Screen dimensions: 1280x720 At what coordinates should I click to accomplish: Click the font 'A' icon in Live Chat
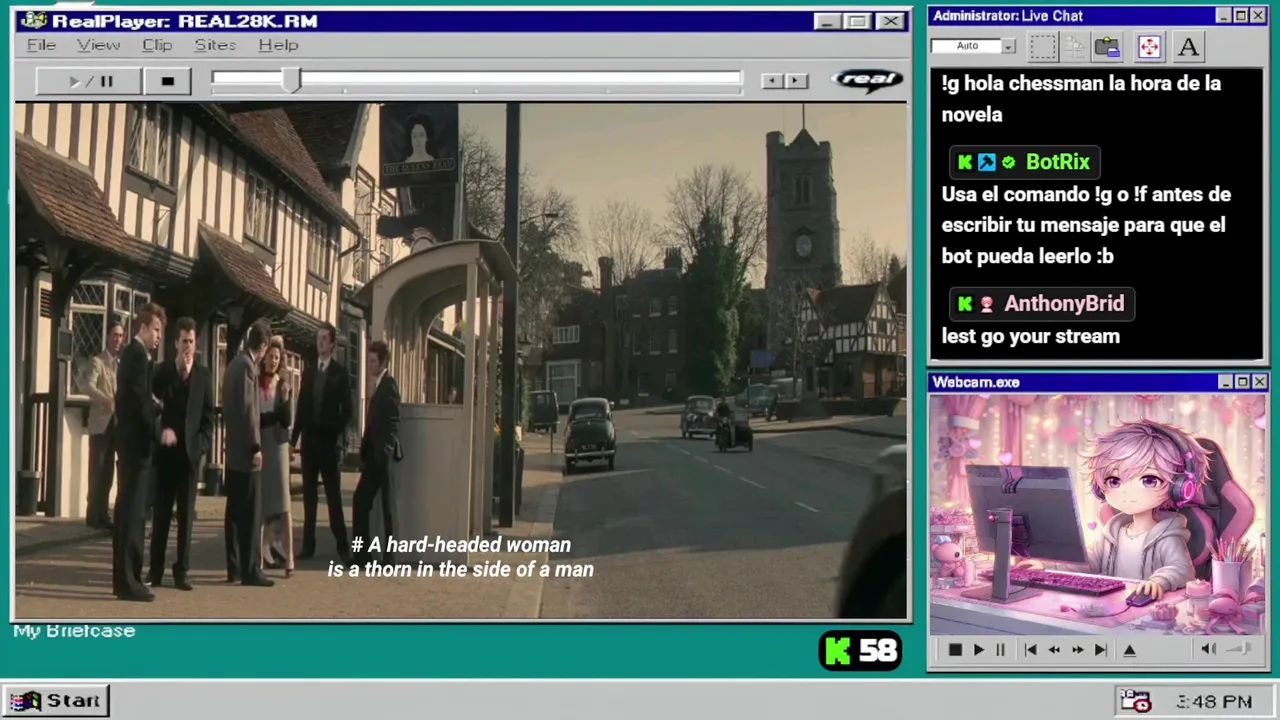tap(1188, 46)
